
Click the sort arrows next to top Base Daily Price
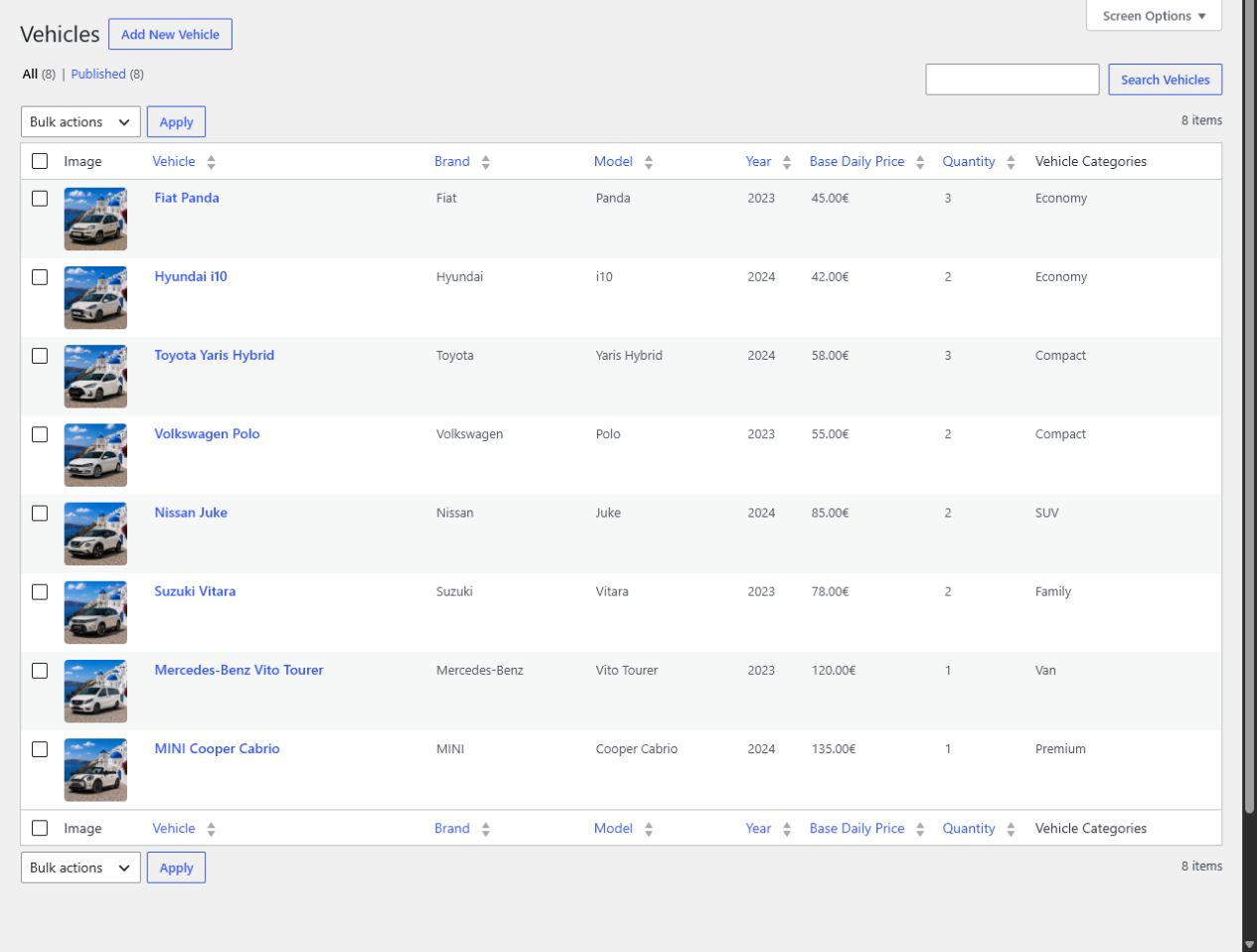pyautogui.click(x=920, y=162)
